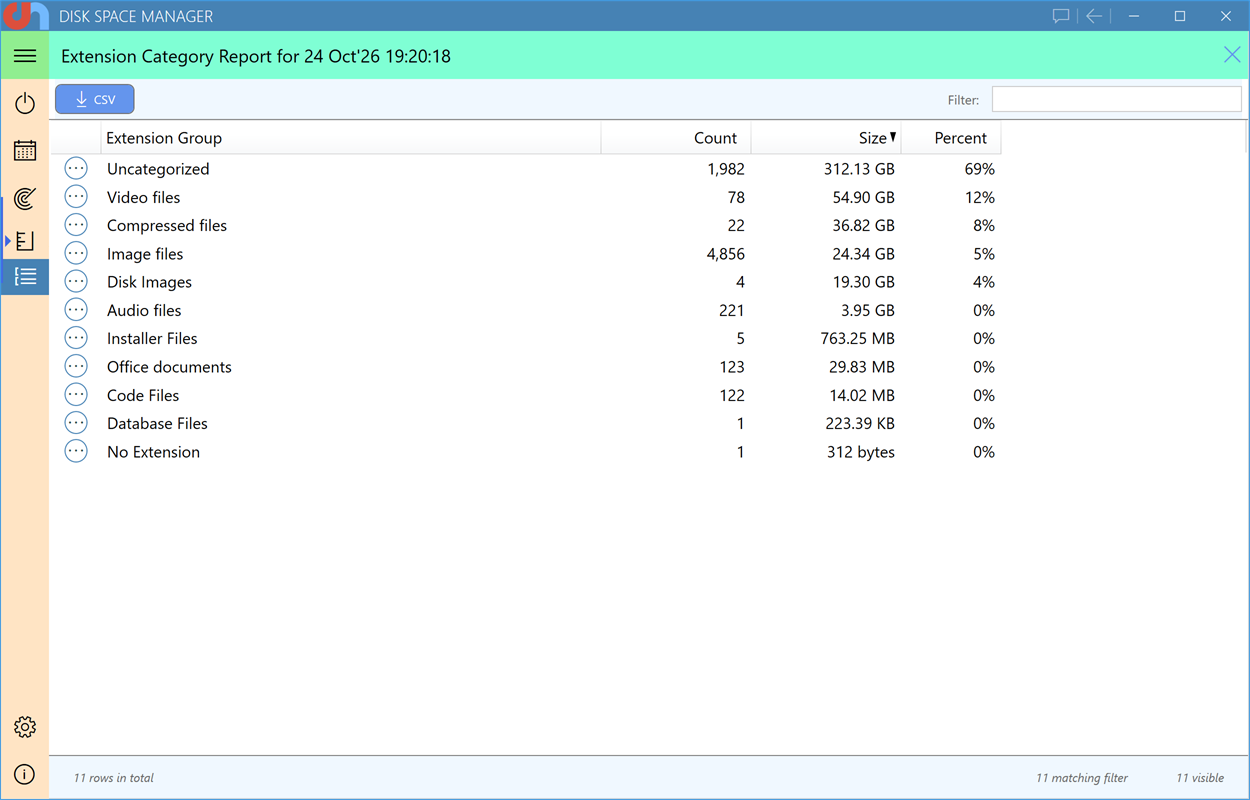Screen dimensions: 1250x800
Task: Open the radar scan icon
Action: point(25,198)
